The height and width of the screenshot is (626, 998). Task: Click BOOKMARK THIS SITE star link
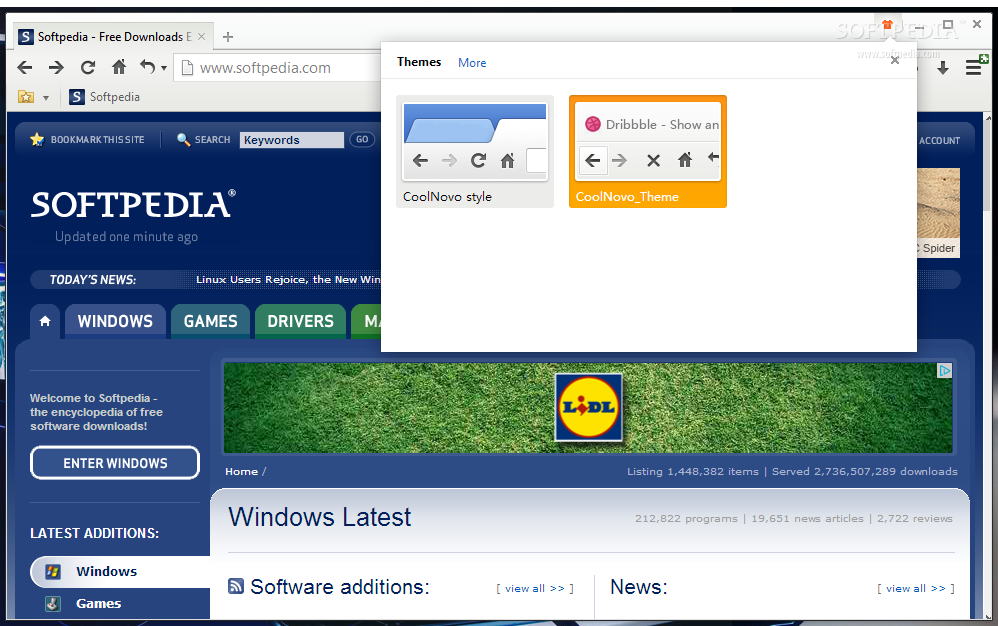coord(88,139)
